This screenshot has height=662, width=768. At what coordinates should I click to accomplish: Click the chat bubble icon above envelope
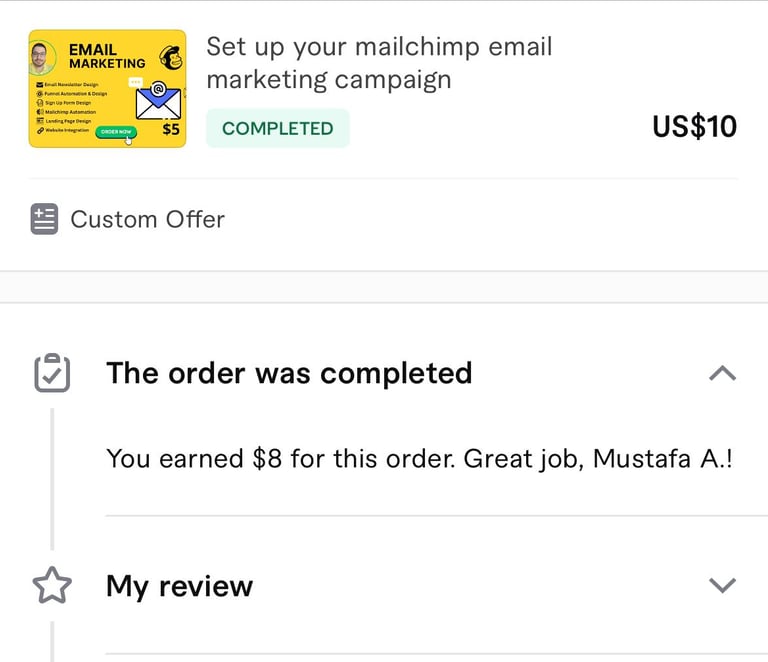pyautogui.click(x=136, y=82)
